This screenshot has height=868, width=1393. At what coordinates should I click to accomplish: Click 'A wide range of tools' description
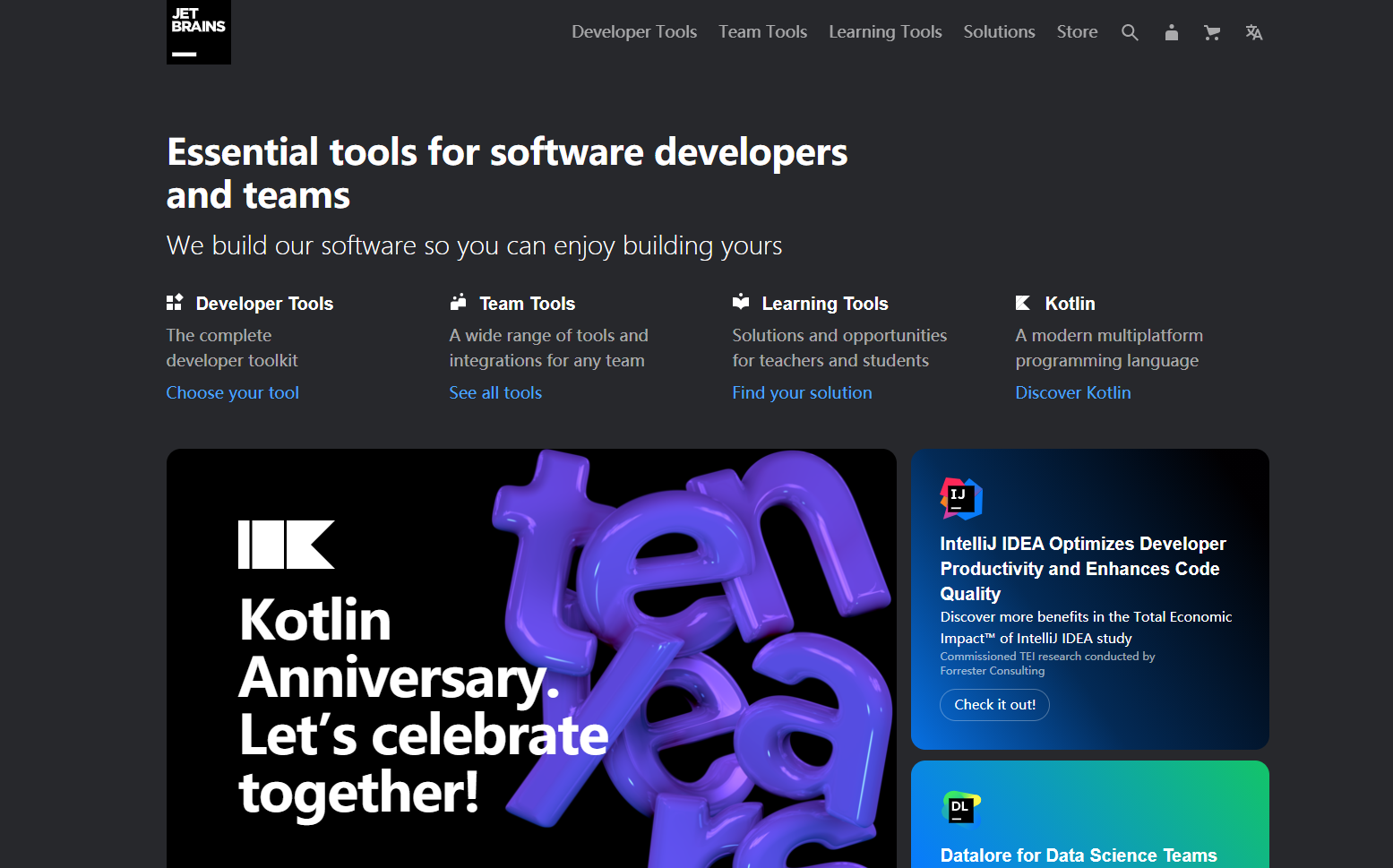coord(548,348)
